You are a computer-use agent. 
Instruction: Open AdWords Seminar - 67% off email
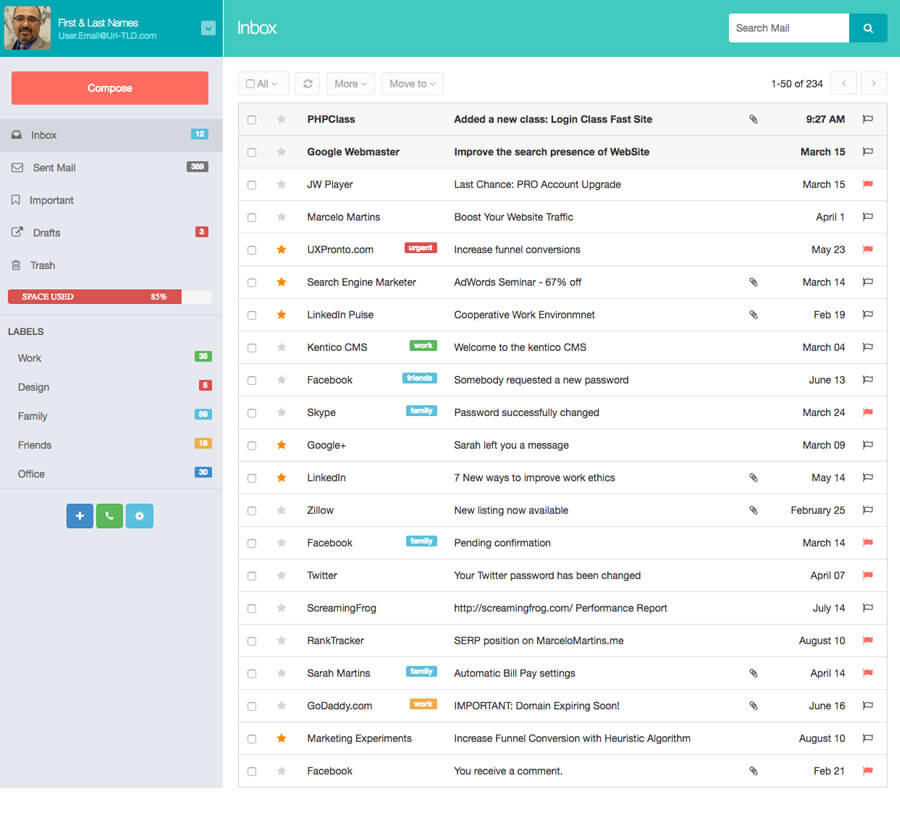pos(517,282)
